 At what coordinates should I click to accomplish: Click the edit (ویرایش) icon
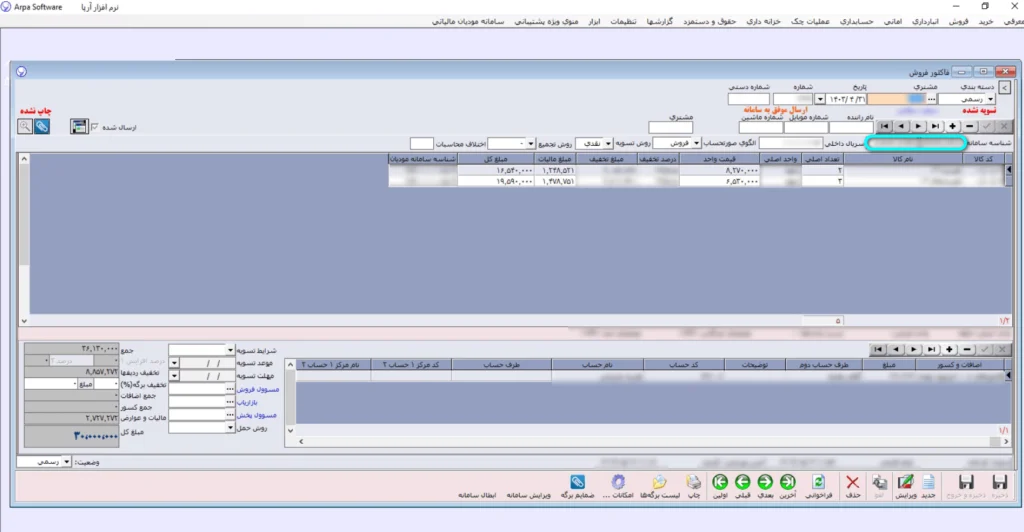coord(906,483)
